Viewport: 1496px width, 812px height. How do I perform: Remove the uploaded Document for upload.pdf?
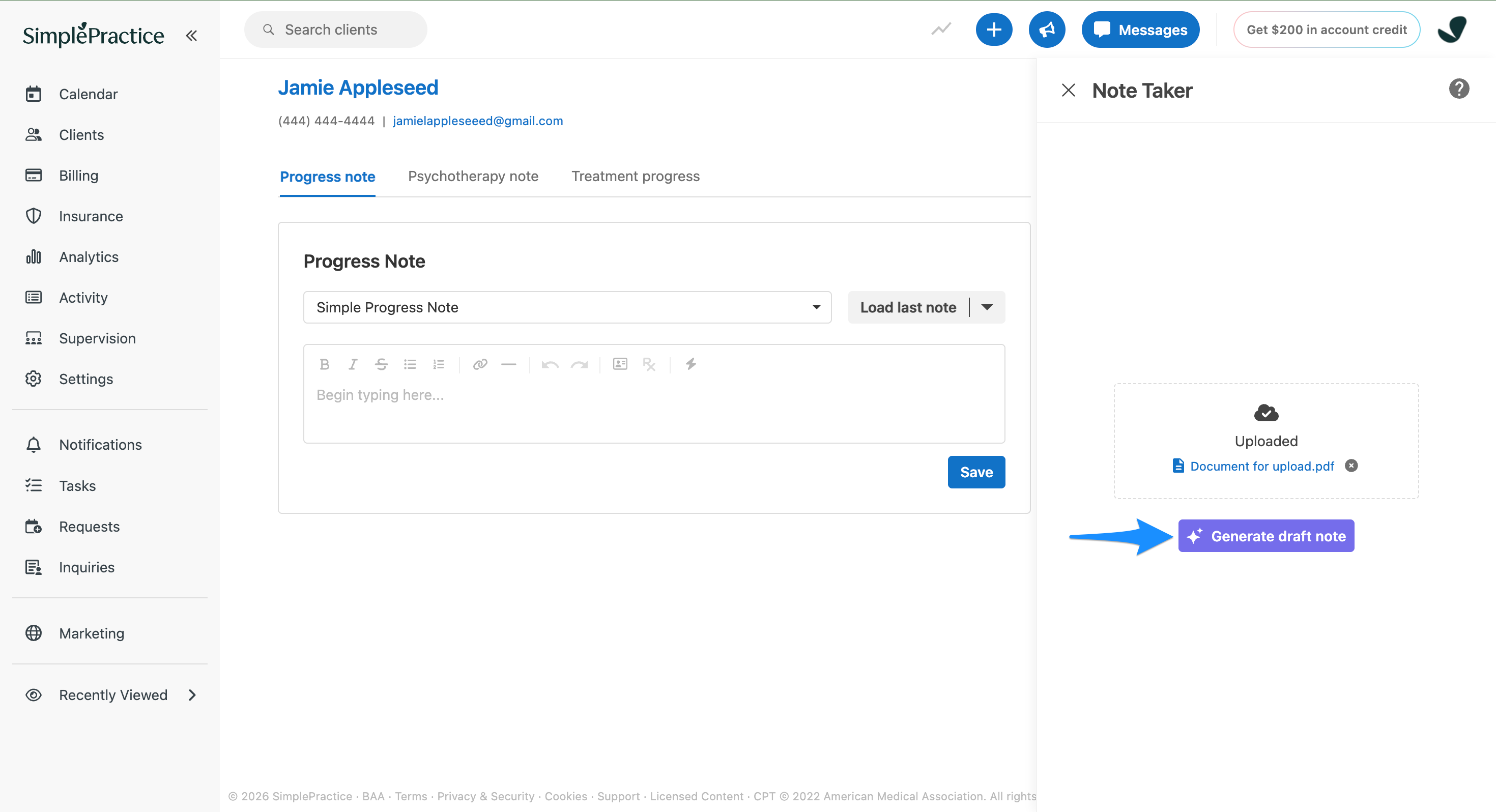[1351, 466]
